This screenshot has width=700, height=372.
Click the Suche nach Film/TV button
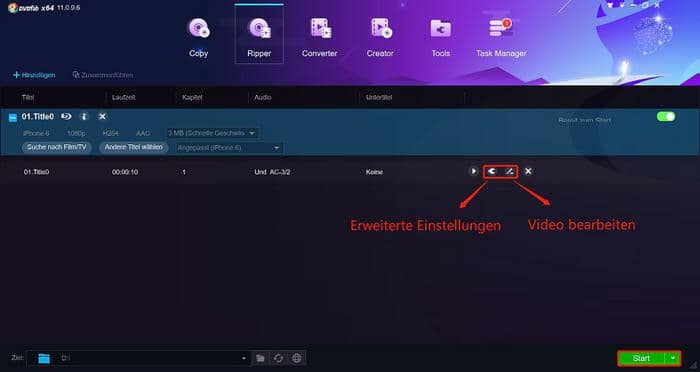(x=57, y=147)
